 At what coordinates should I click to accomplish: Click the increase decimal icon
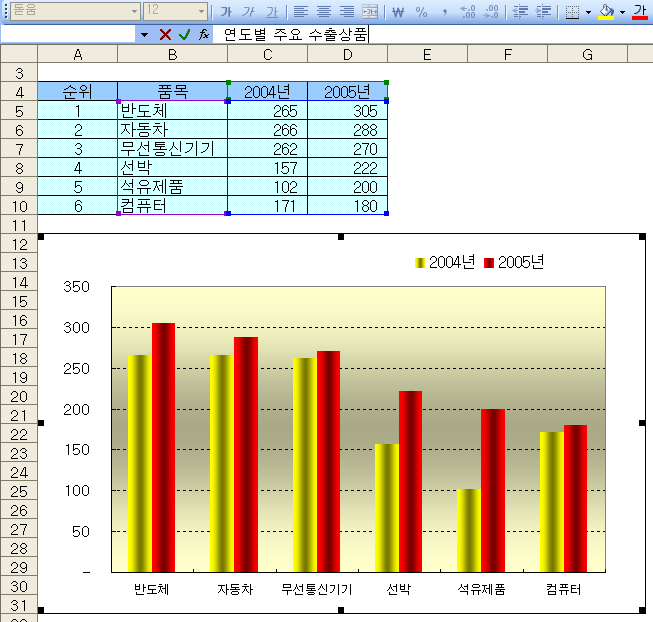coord(468,11)
